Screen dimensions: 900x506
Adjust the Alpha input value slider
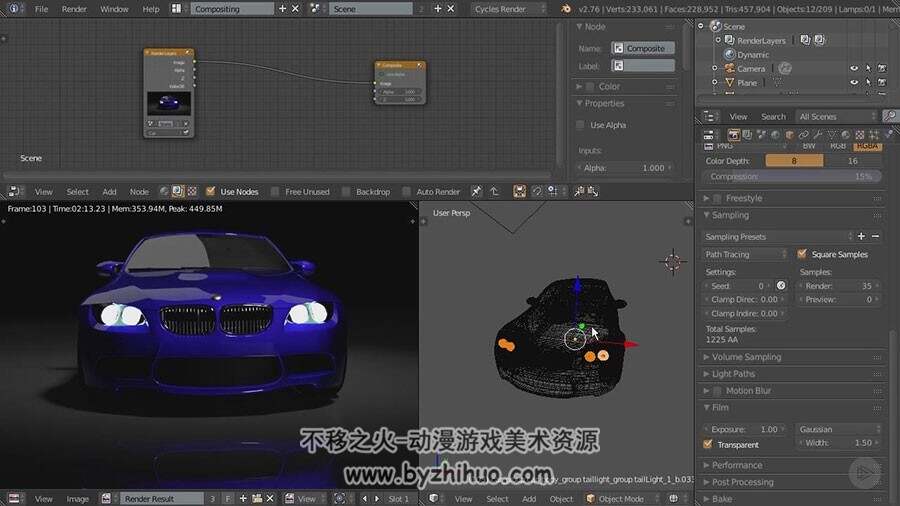coord(625,168)
